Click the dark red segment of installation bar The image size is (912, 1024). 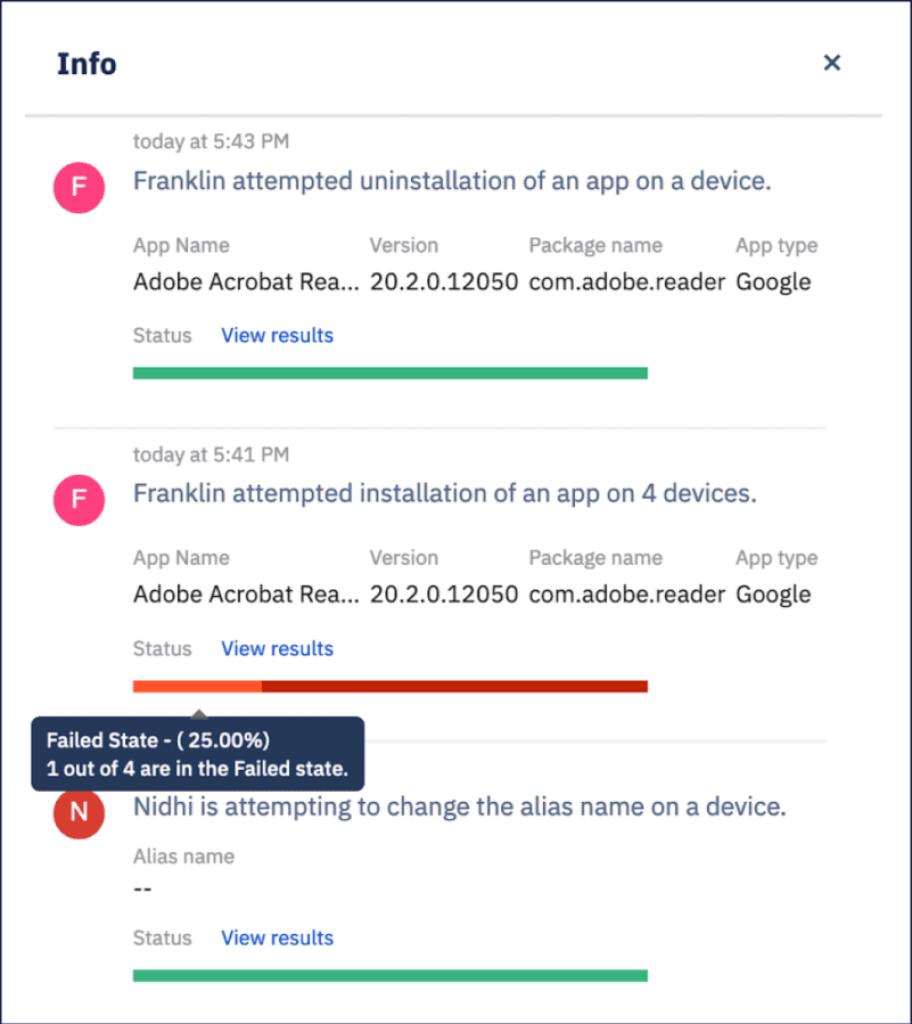click(x=455, y=686)
